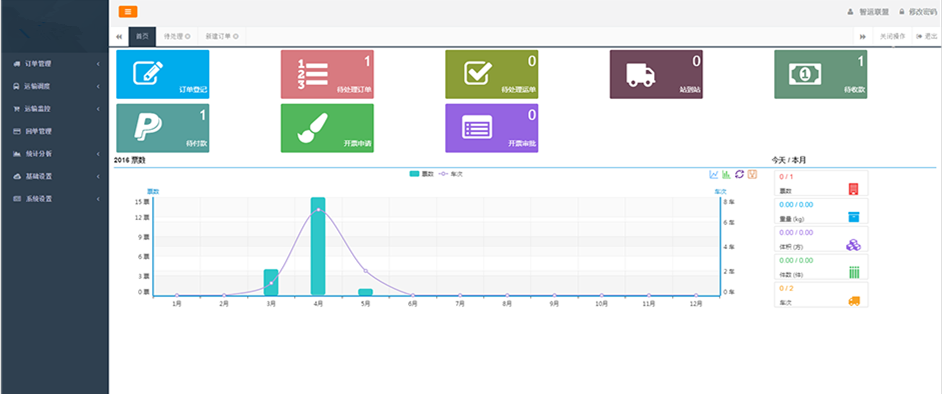The width and height of the screenshot is (942, 394).
Task: Toggle the 票数 series in chart legend
Action: [x=422, y=174]
